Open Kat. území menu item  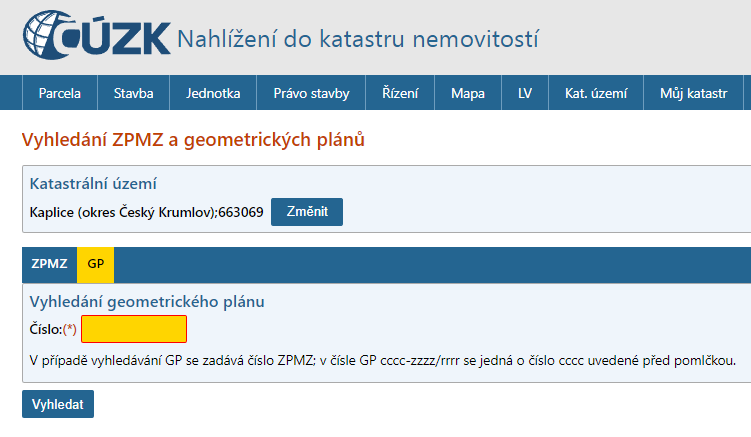pyautogui.click(x=596, y=94)
